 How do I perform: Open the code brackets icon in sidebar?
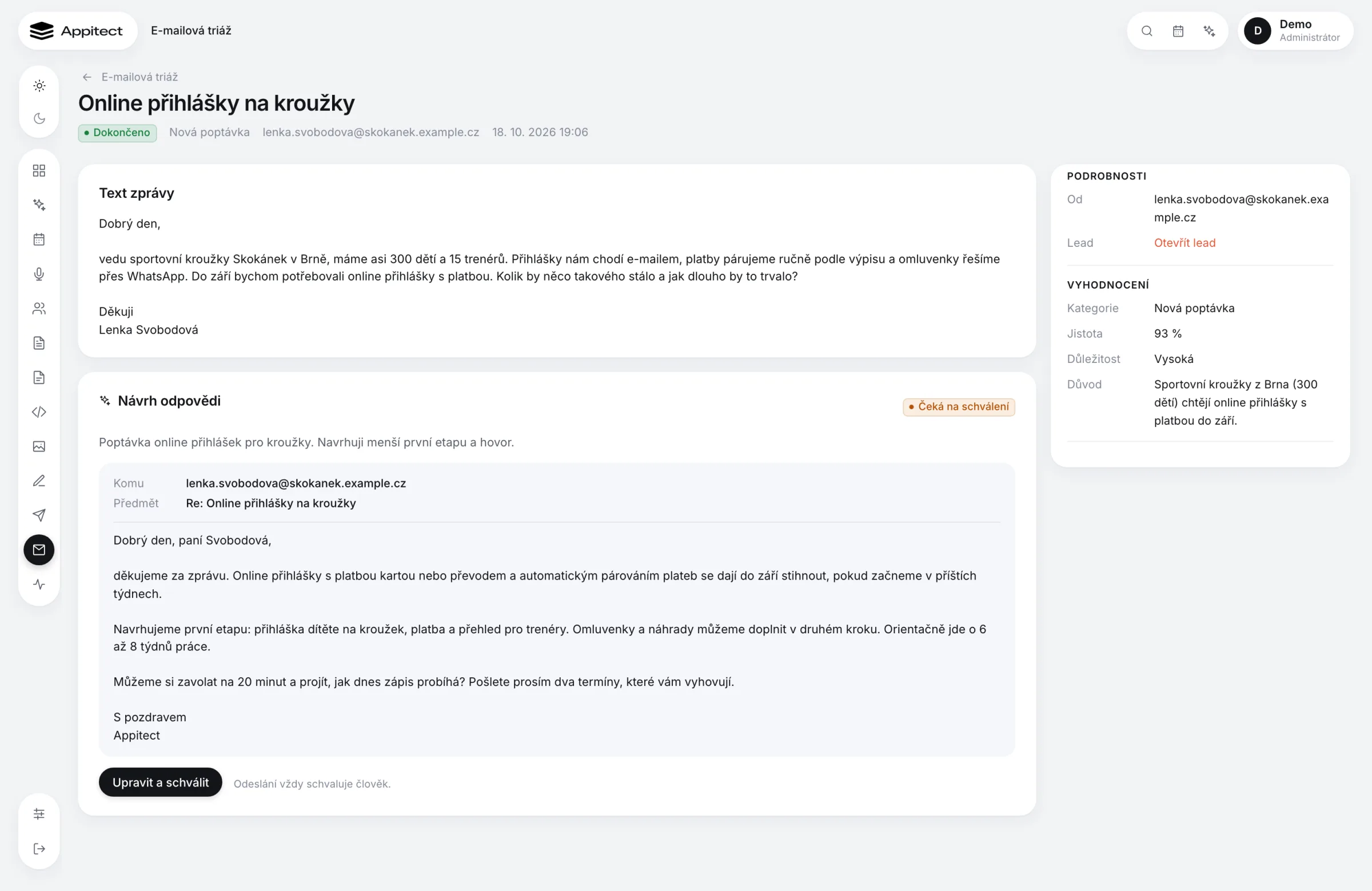tap(39, 412)
